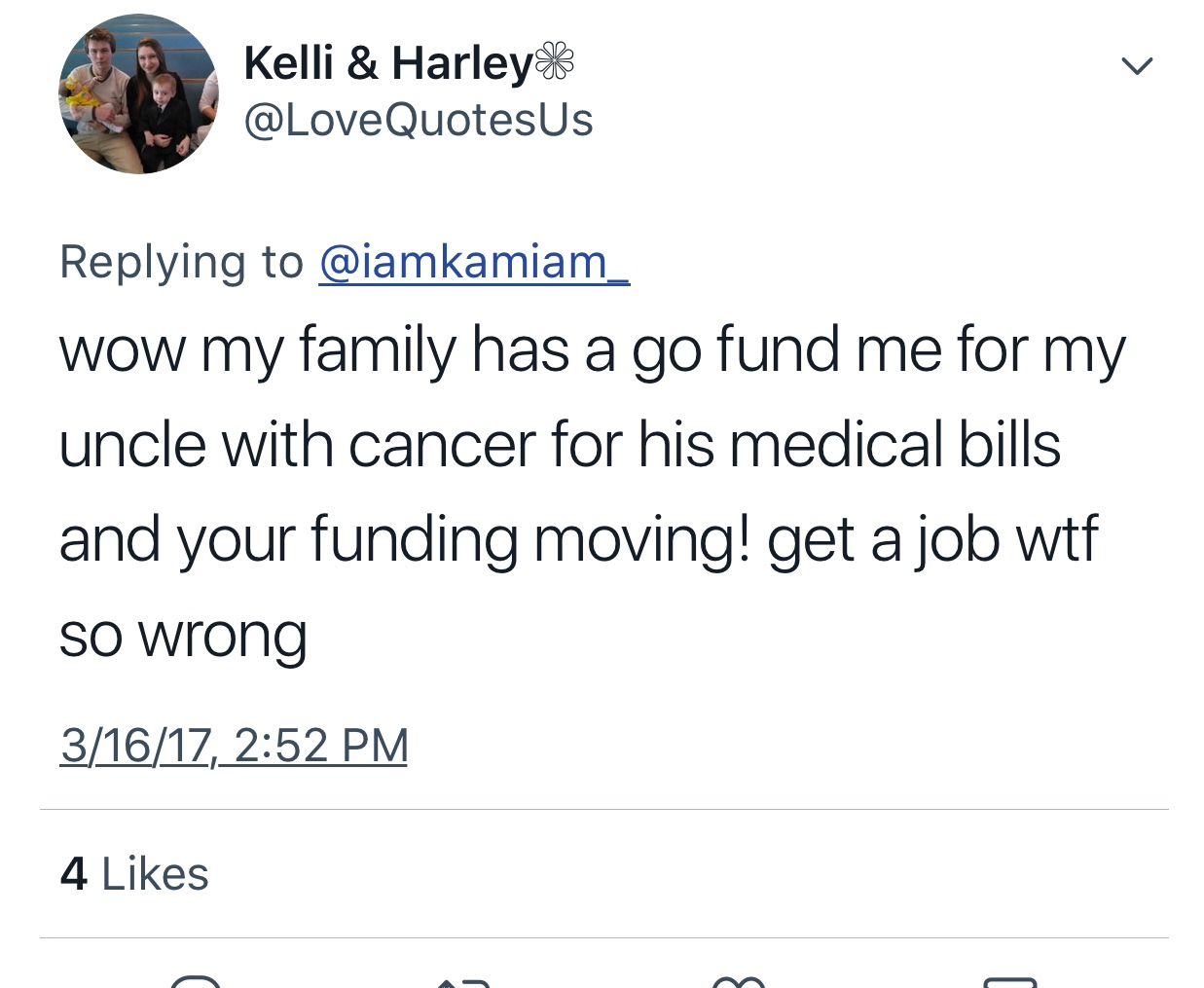
Task: Like the tweet with the heart icon
Action: point(739,981)
